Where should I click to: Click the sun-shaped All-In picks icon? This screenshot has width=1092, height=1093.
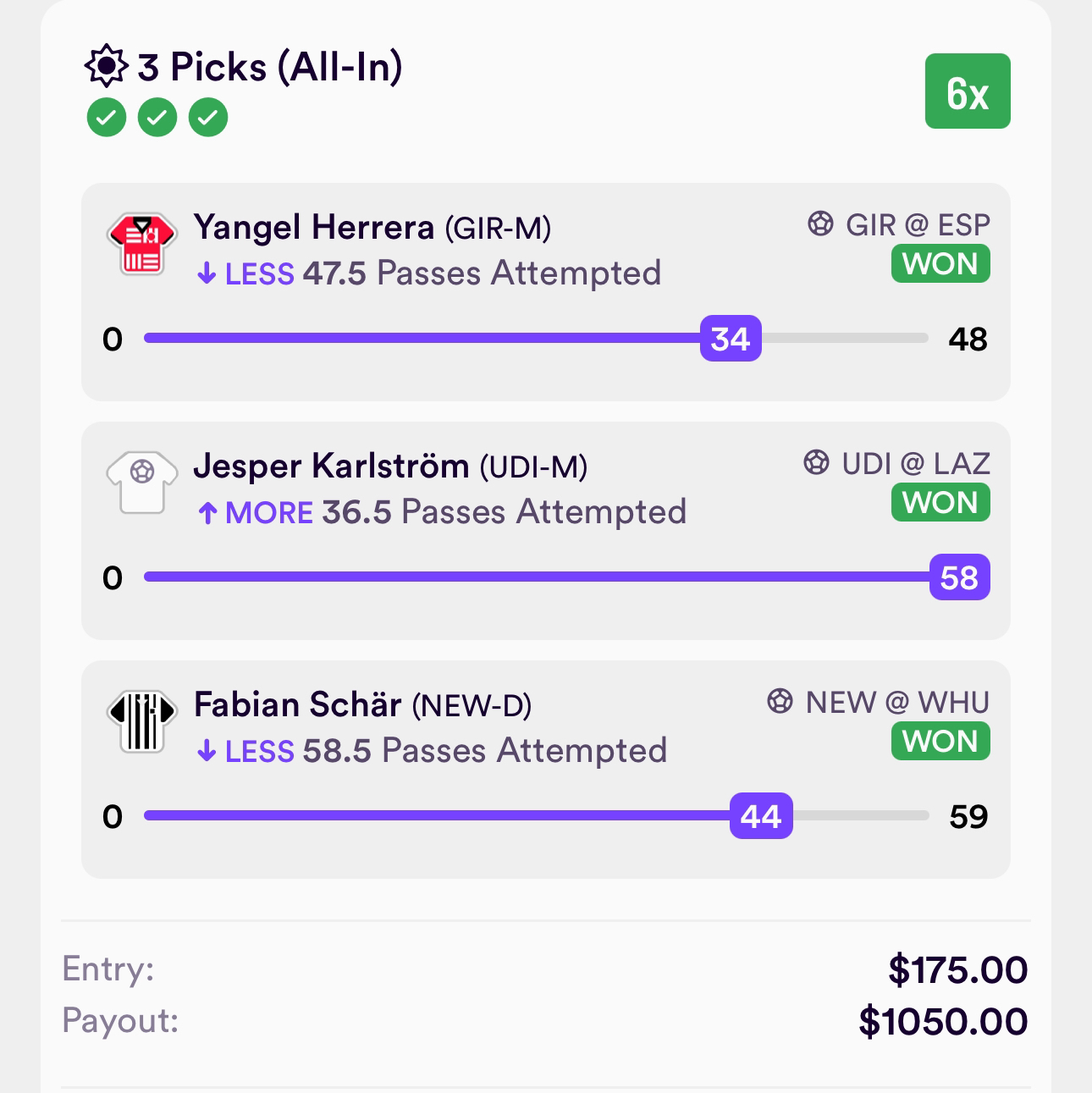(106, 66)
